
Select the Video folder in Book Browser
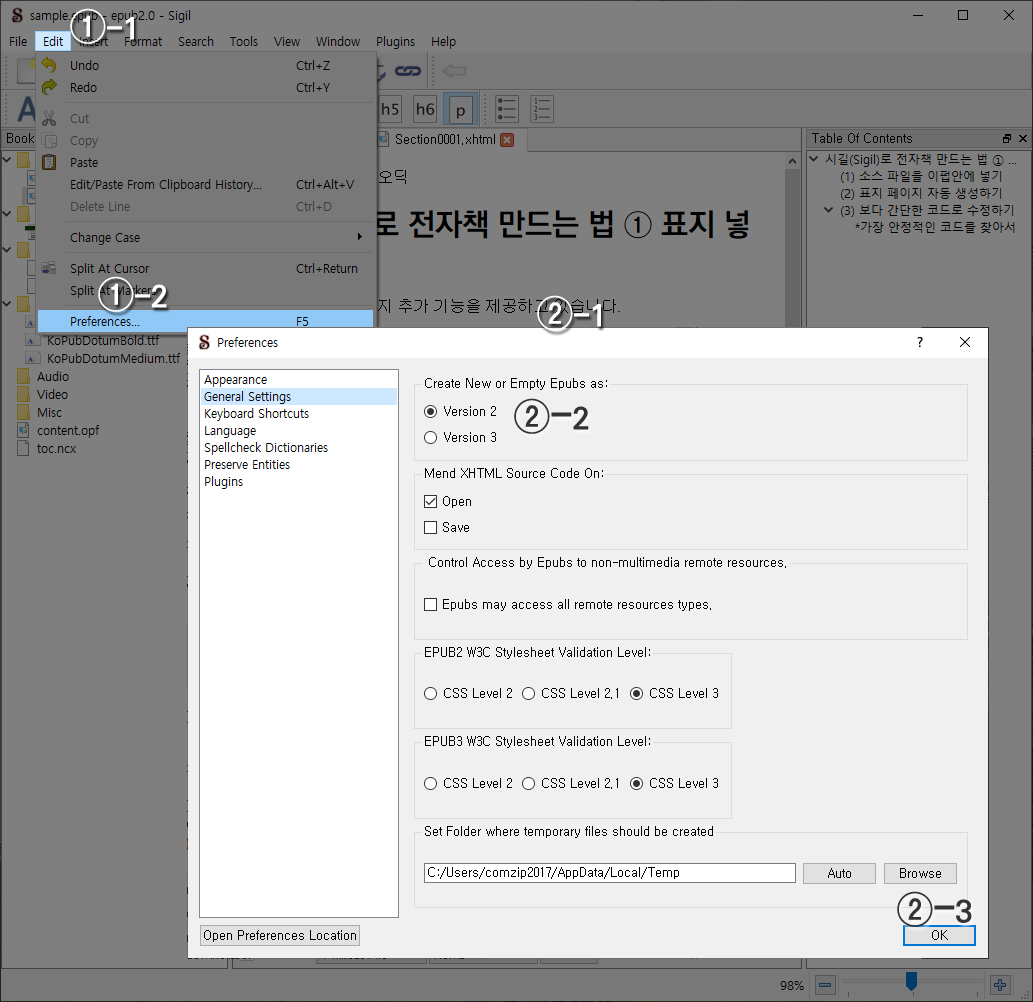tap(43, 394)
